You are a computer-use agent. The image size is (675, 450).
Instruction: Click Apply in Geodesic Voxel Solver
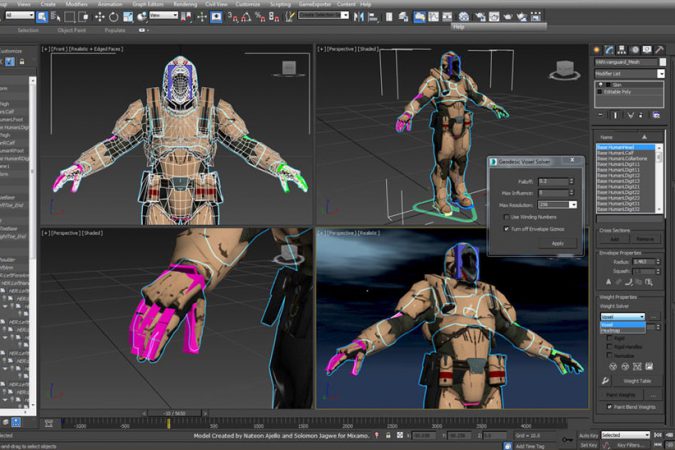[x=558, y=243]
